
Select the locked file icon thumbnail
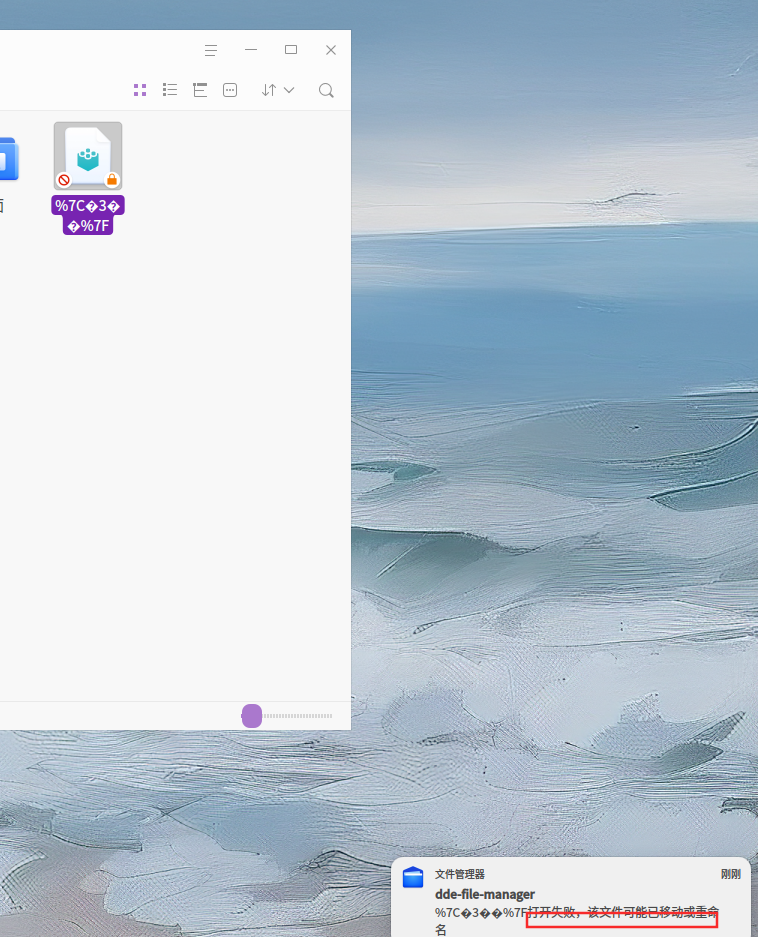point(88,156)
